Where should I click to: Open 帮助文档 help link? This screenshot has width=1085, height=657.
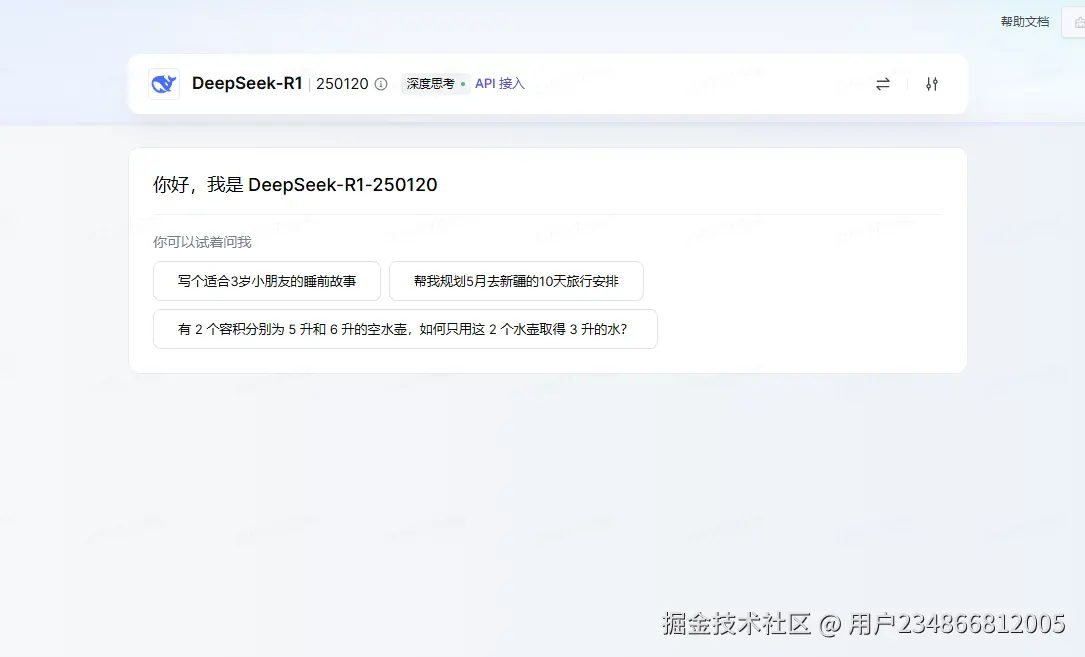1025,21
